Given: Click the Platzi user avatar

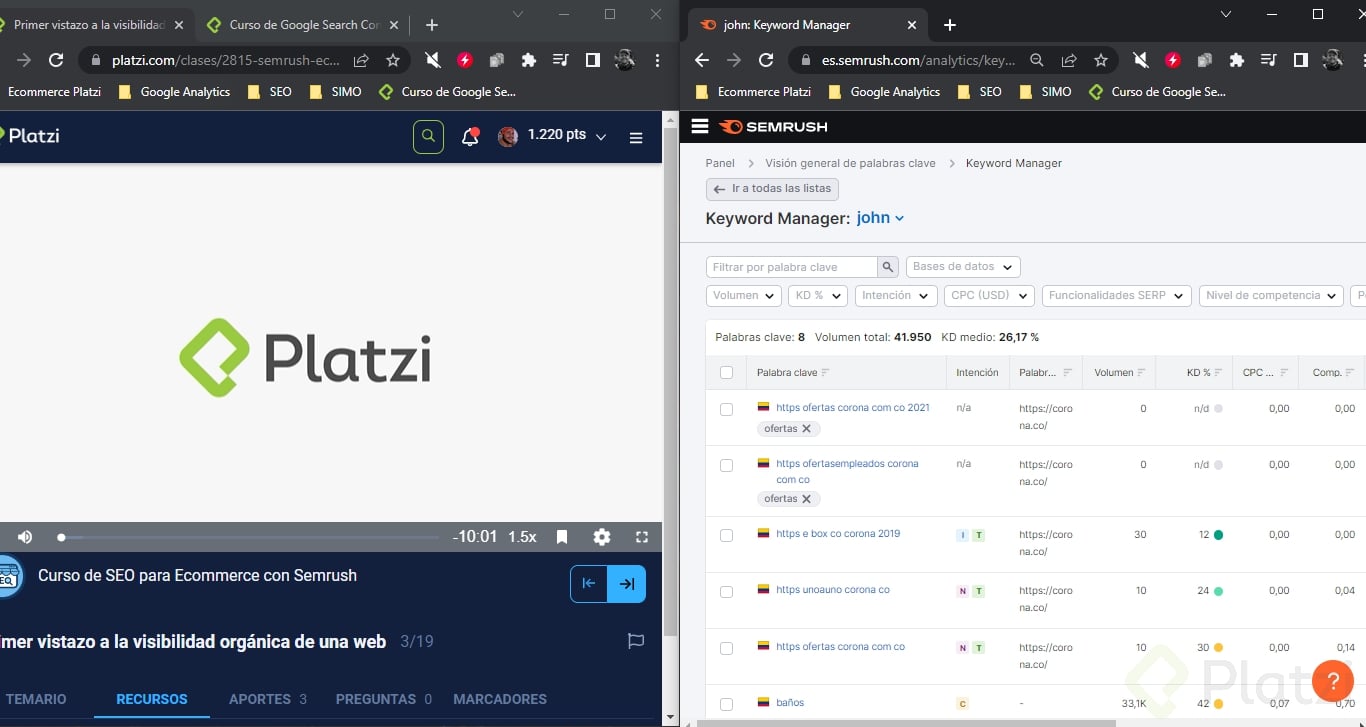Looking at the screenshot, I should (508, 137).
